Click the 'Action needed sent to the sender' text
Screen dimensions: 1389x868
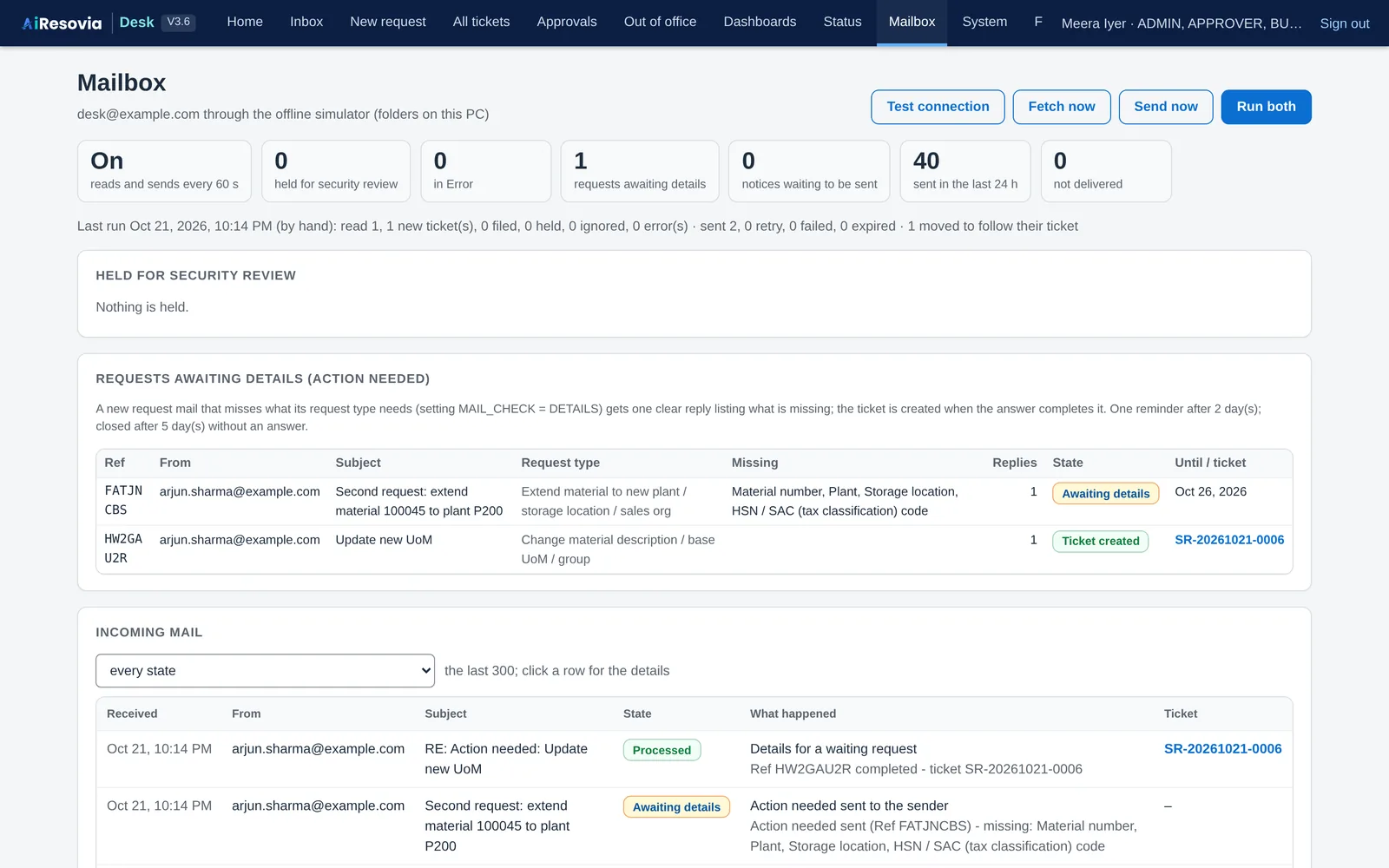point(849,806)
